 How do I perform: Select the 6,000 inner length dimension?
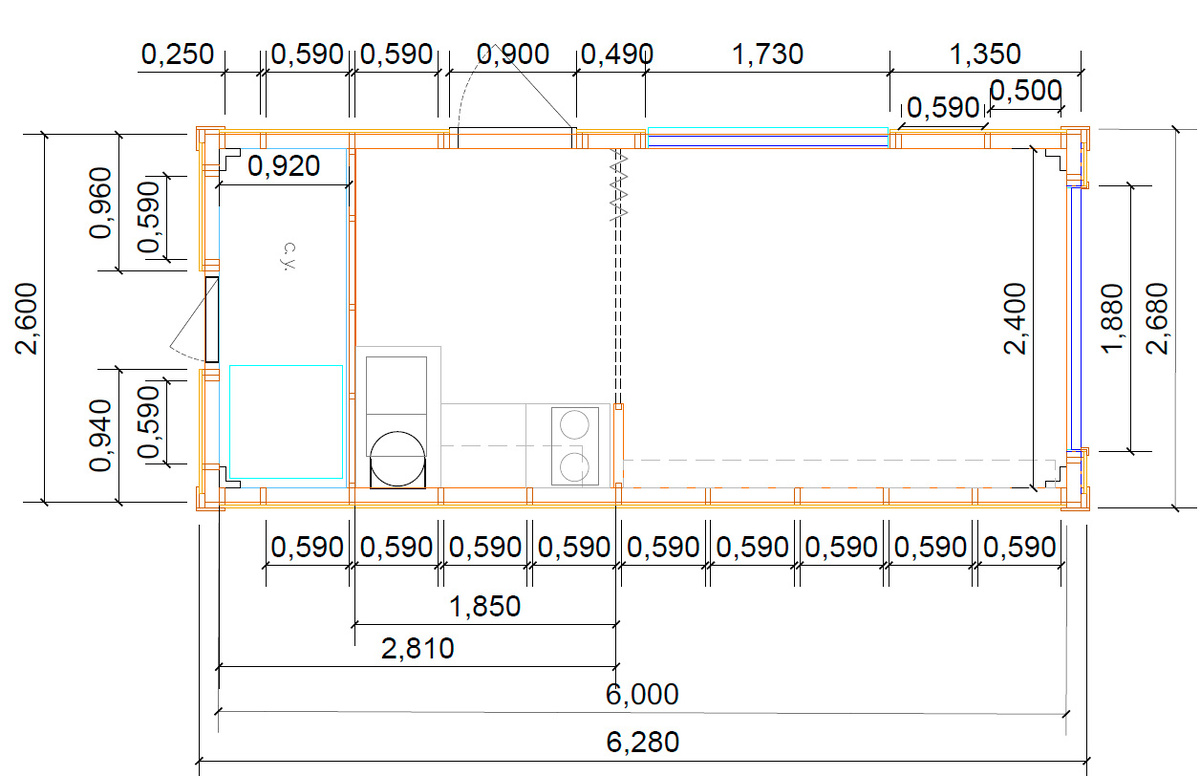click(x=643, y=694)
